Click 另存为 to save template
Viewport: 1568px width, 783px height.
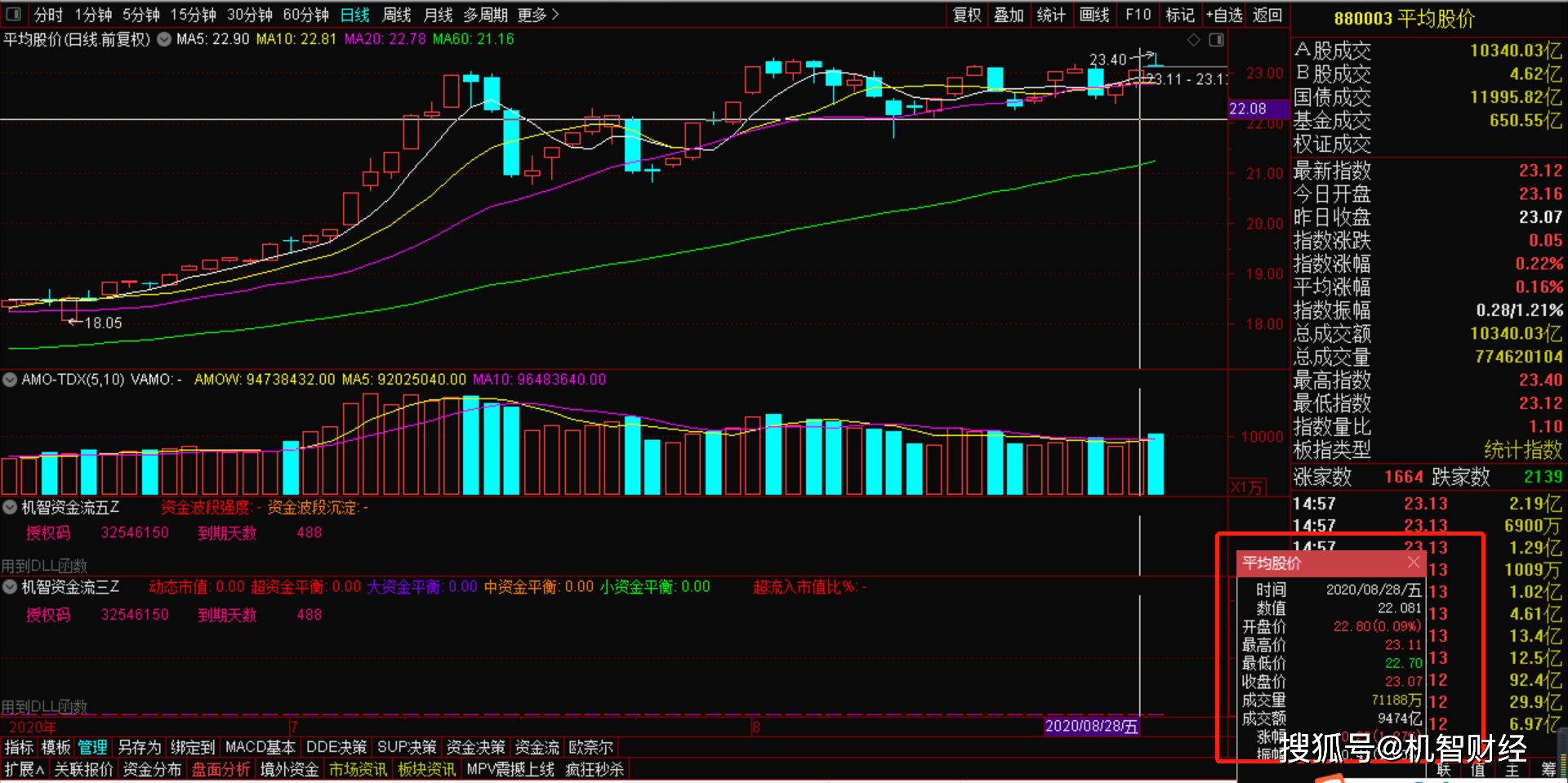click(x=139, y=747)
